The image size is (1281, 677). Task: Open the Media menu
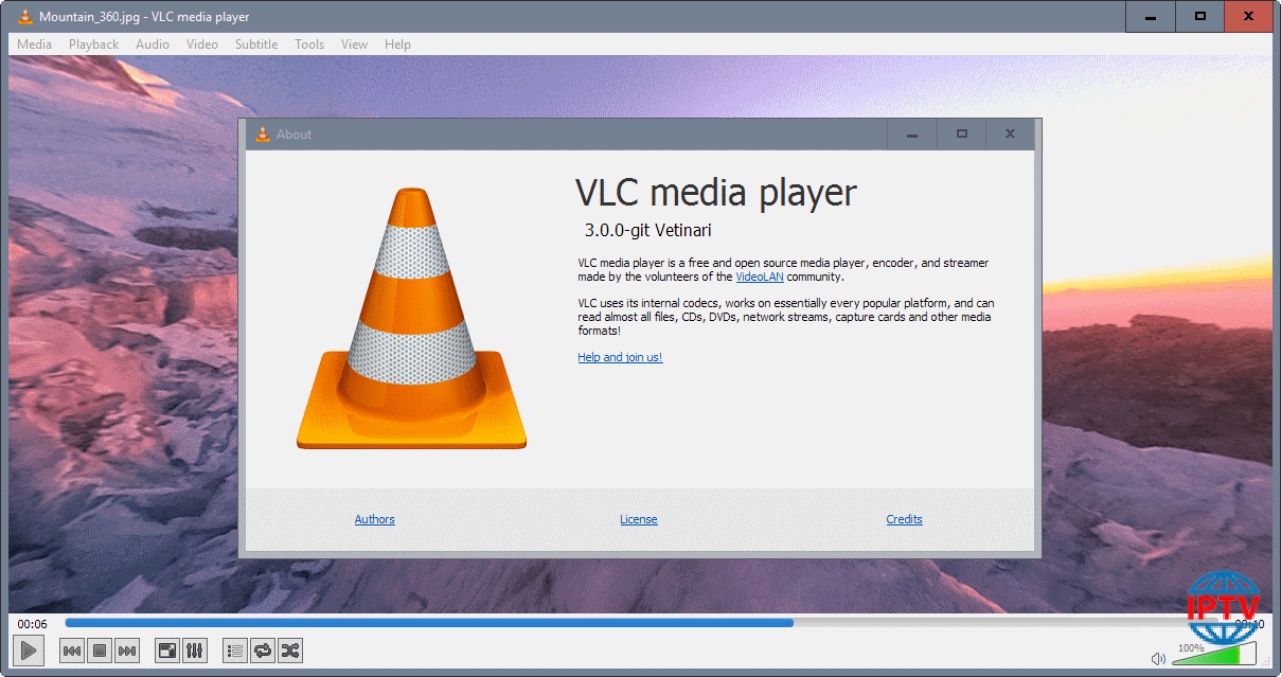pyautogui.click(x=34, y=44)
